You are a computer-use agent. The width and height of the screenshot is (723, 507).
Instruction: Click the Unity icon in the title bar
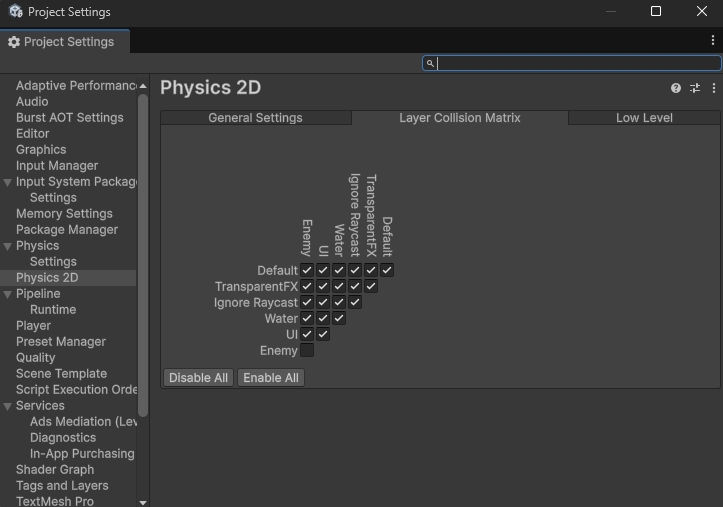[16, 11]
